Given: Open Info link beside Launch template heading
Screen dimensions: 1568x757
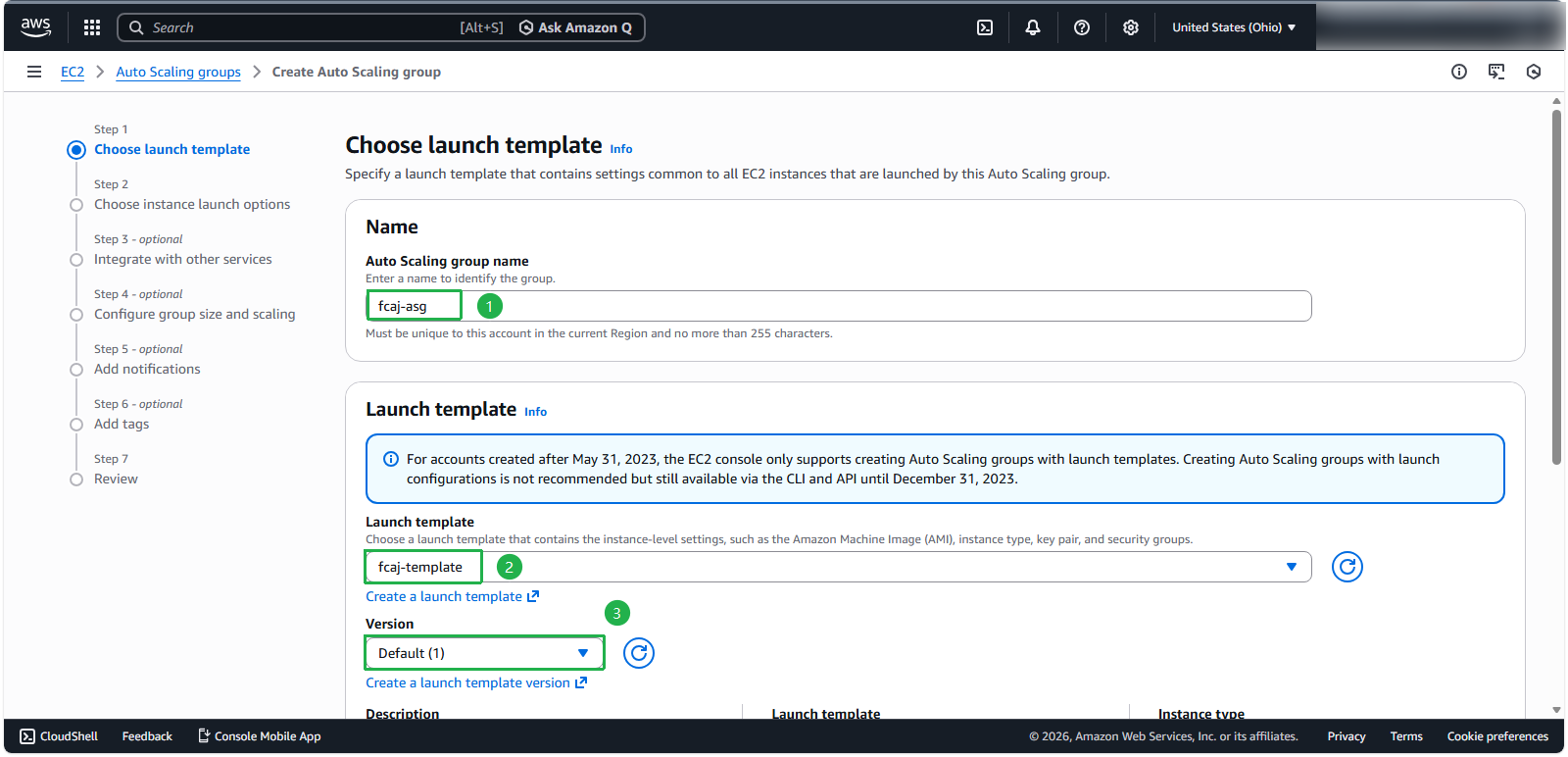Looking at the screenshot, I should [535, 412].
